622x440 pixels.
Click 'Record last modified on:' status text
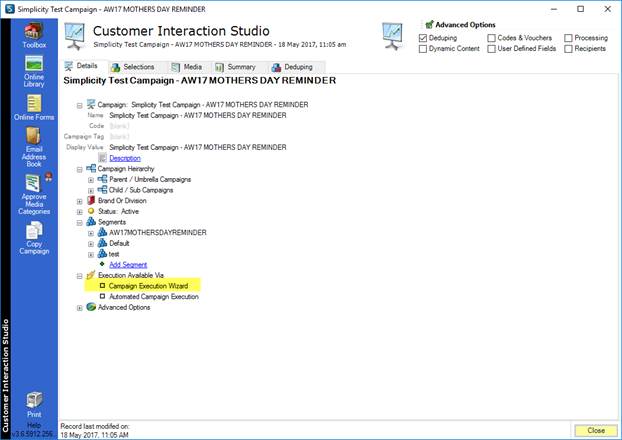(x=95, y=426)
